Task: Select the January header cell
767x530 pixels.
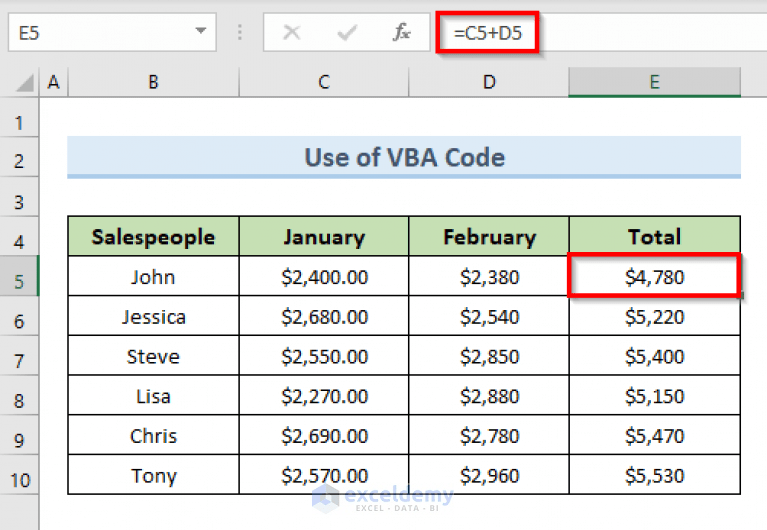Action: coord(324,236)
